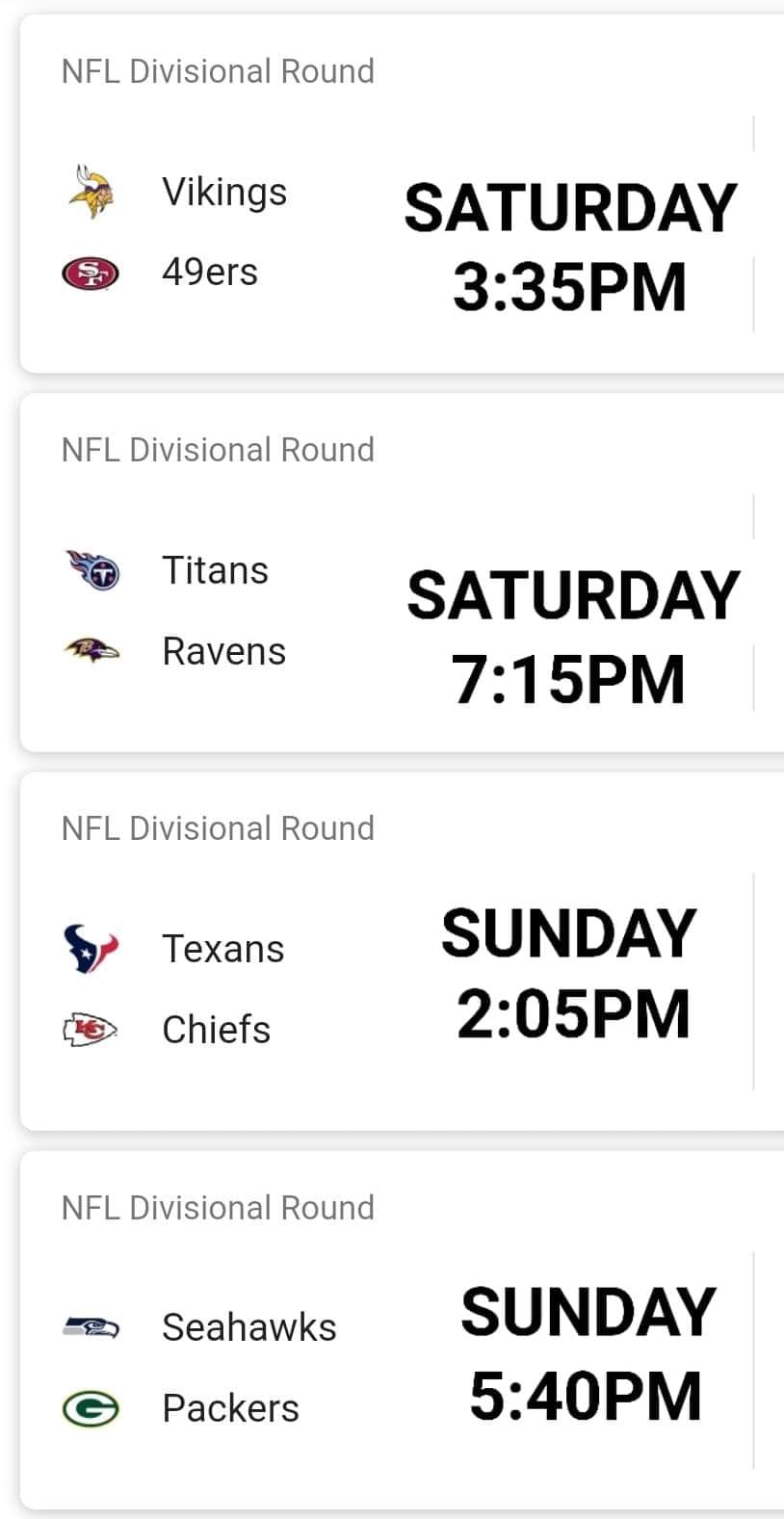Select the Packers team name
Viewport: 784px width, 1519px height.
(230, 1408)
